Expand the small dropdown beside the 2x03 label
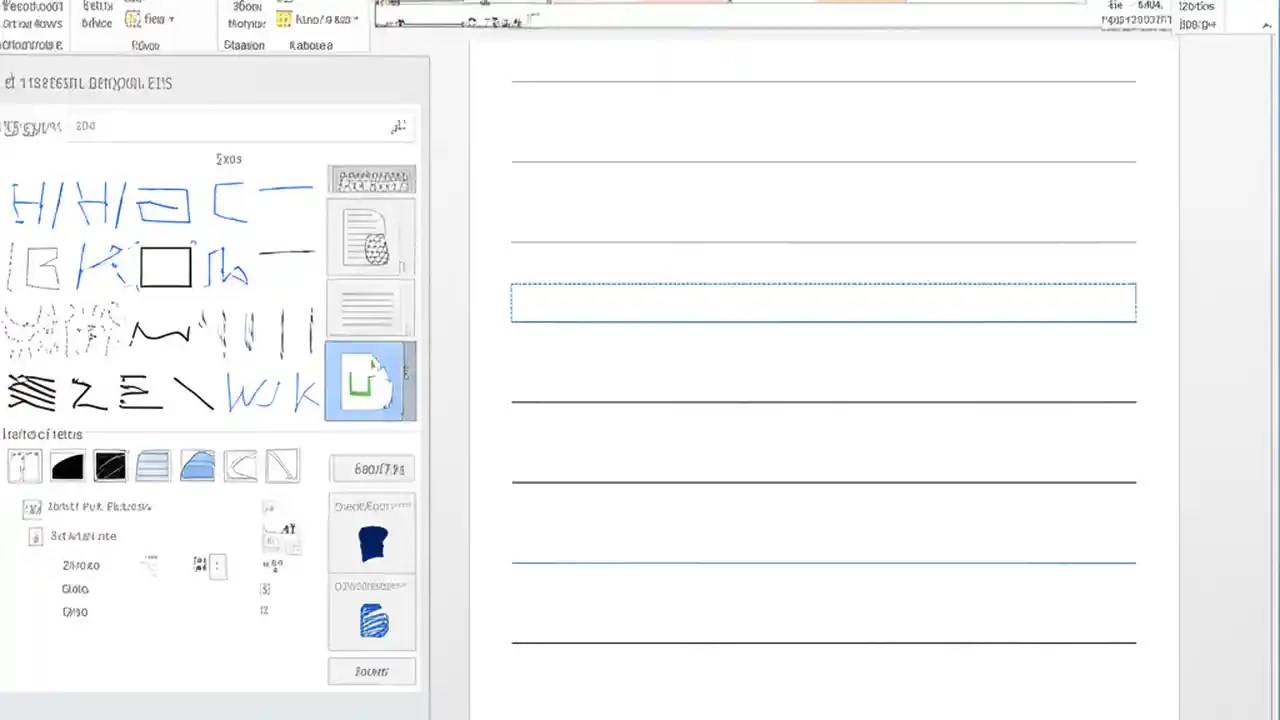This screenshot has width=1280, height=720. (255, 159)
